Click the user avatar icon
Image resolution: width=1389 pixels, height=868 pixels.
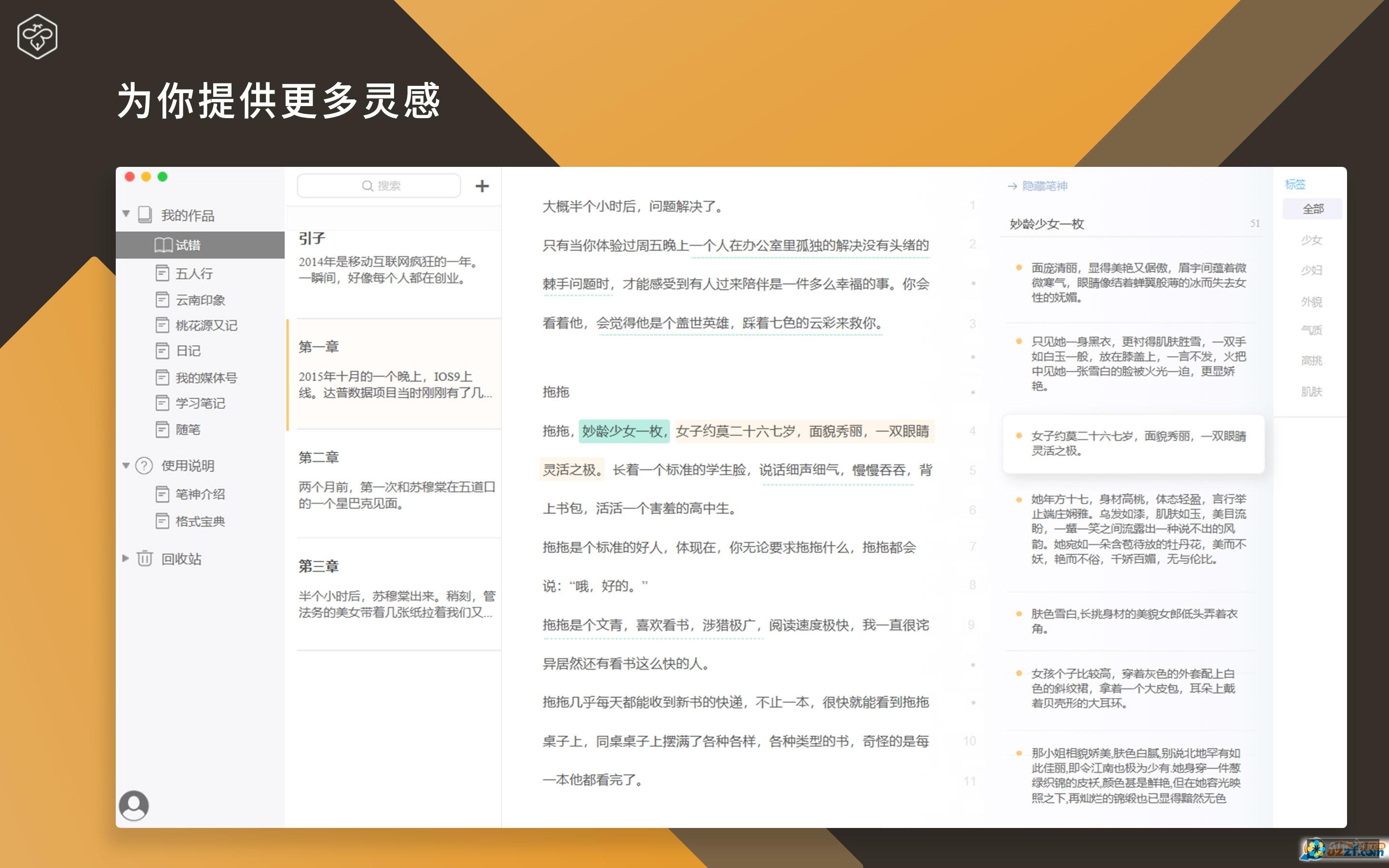(134, 805)
